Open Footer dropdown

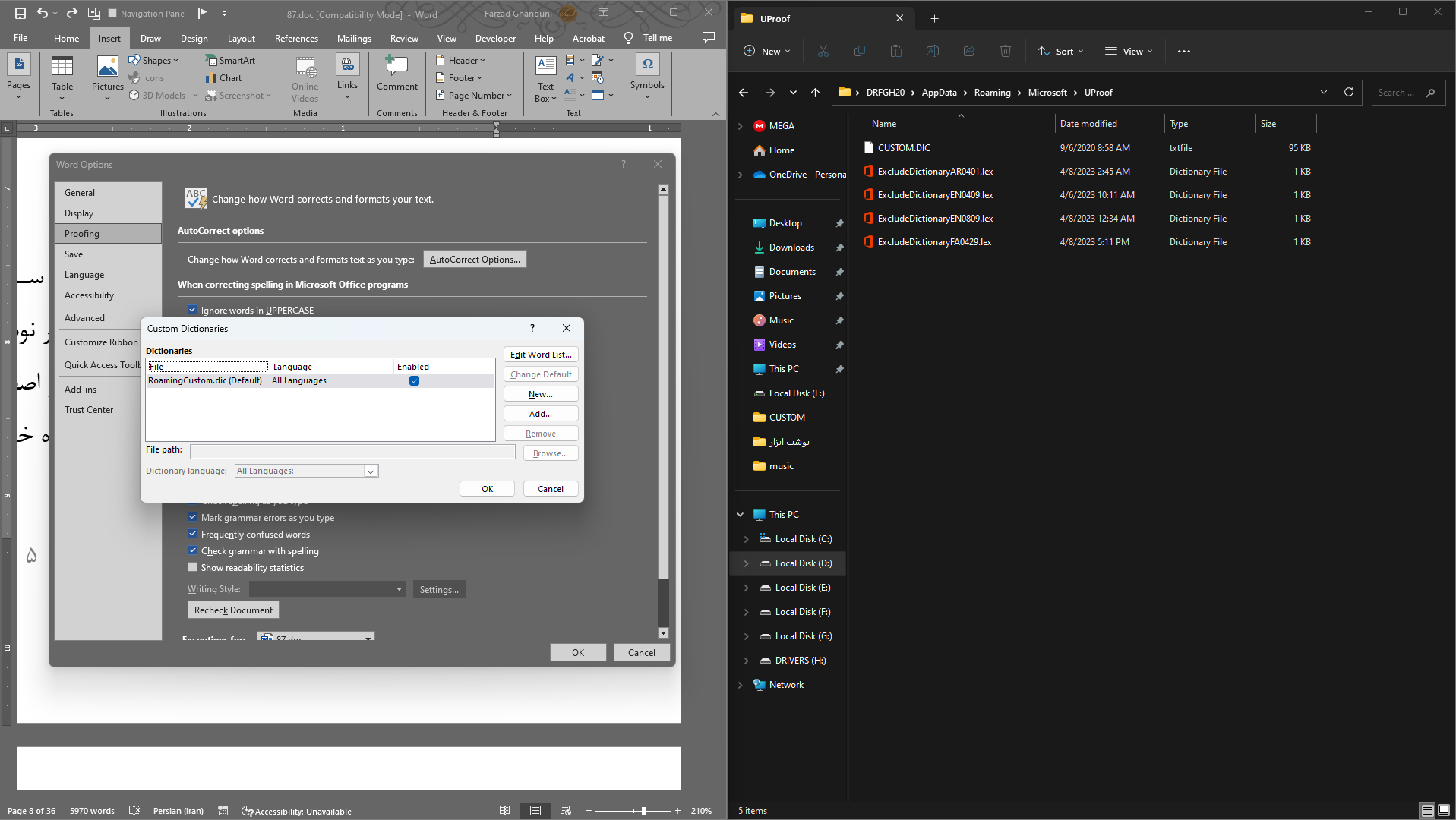coord(460,77)
